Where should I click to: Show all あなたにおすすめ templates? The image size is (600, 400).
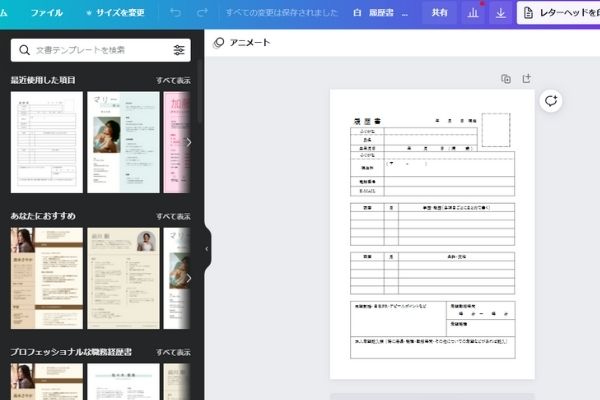coord(173,216)
